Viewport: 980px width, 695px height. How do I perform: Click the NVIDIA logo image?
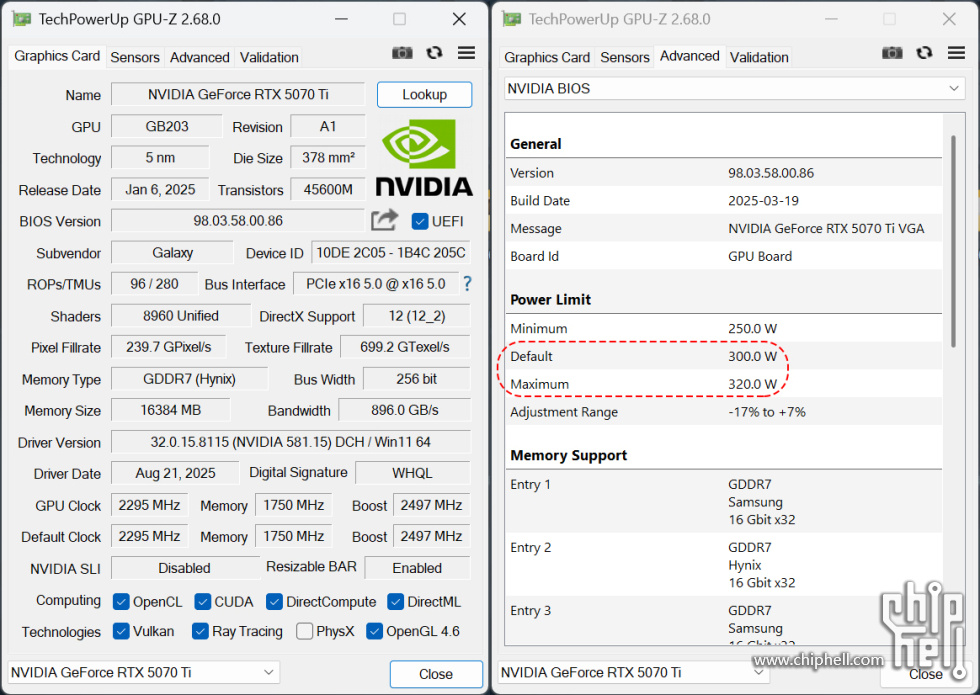424,158
